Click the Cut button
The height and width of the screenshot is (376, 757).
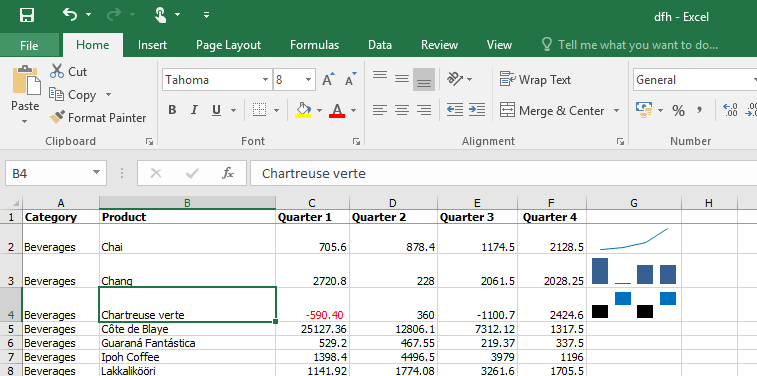(68, 71)
